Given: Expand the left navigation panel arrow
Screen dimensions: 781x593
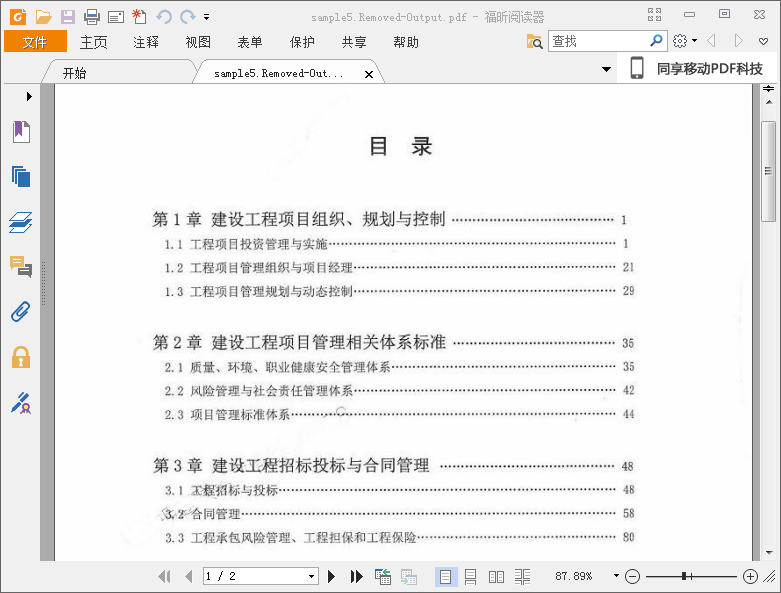Looking at the screenshot, I should (29, 97).
